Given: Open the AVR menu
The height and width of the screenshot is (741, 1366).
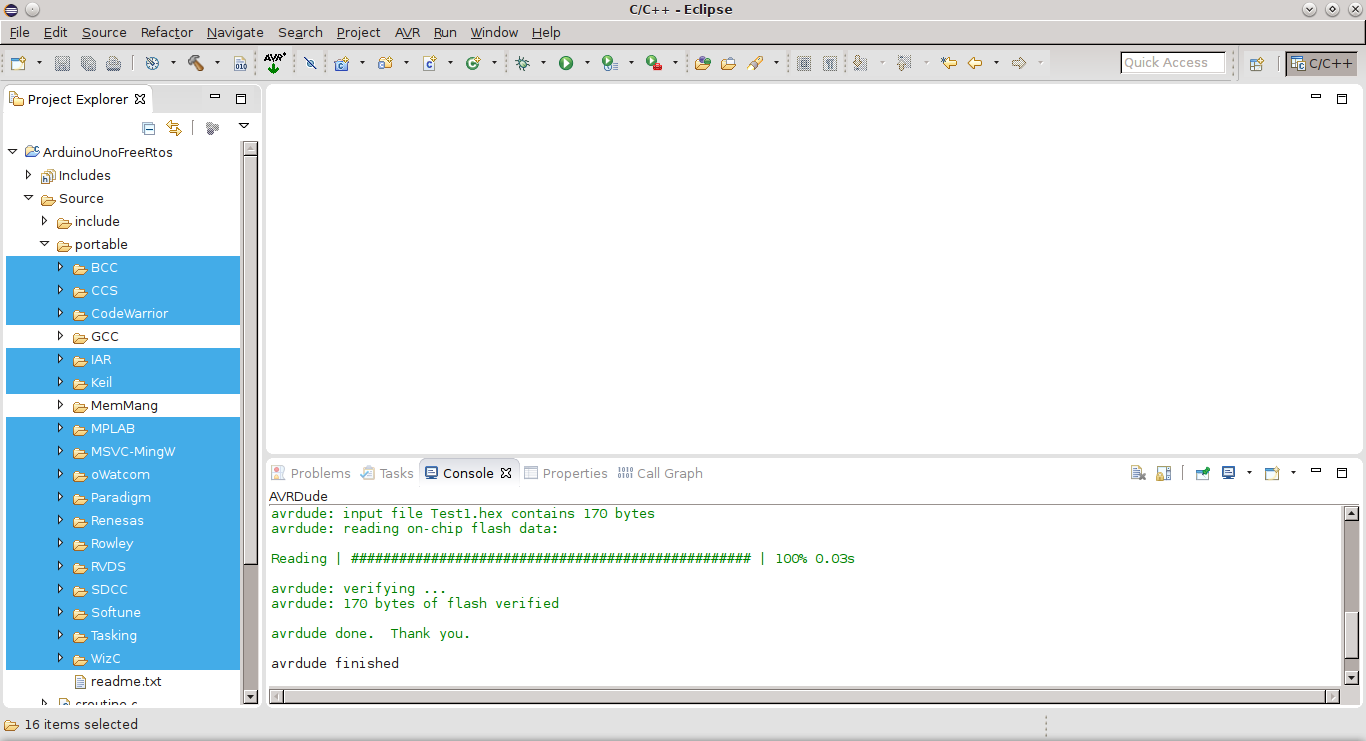Looking at the screenshot, I should 407,33.
